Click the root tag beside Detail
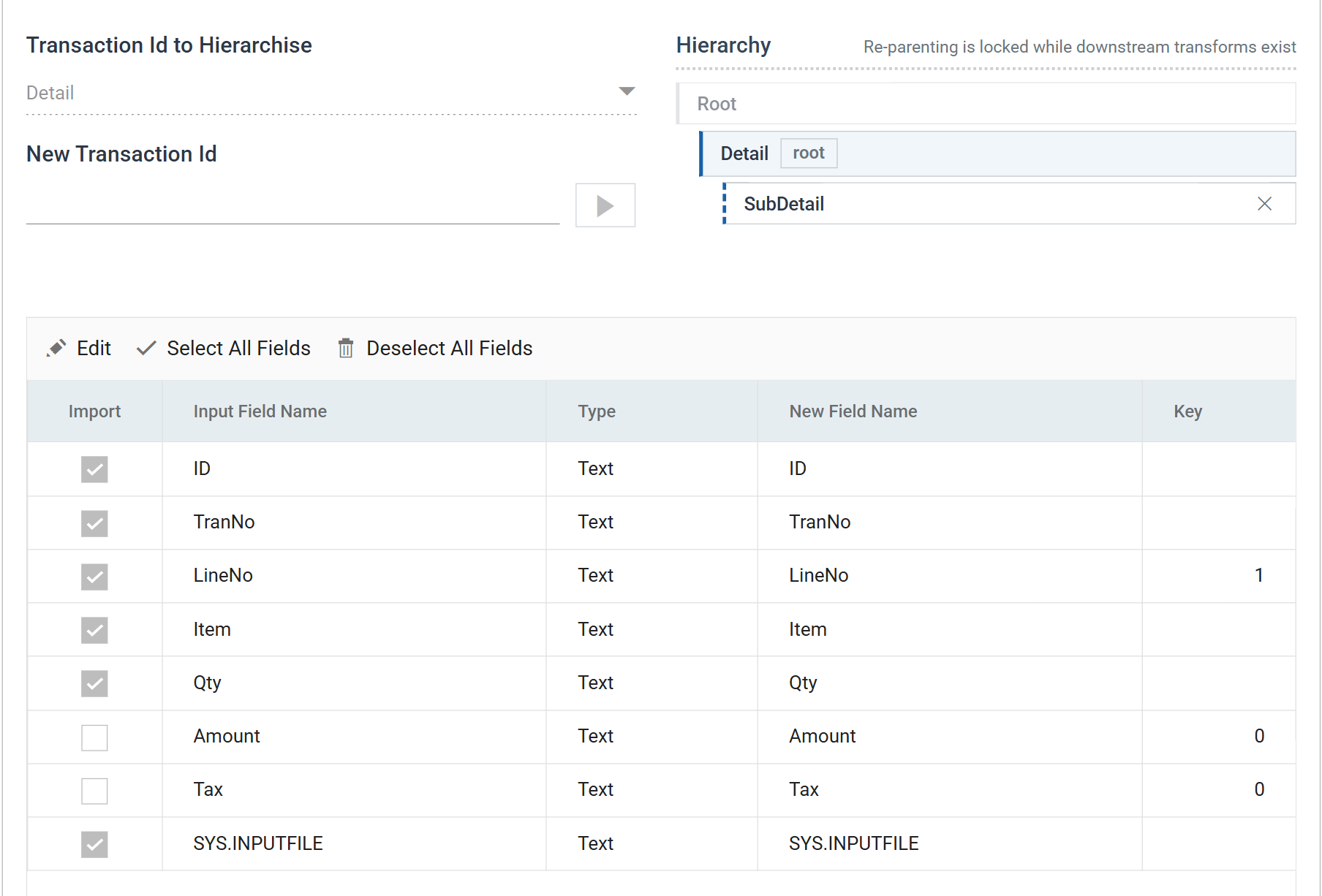 809,153
